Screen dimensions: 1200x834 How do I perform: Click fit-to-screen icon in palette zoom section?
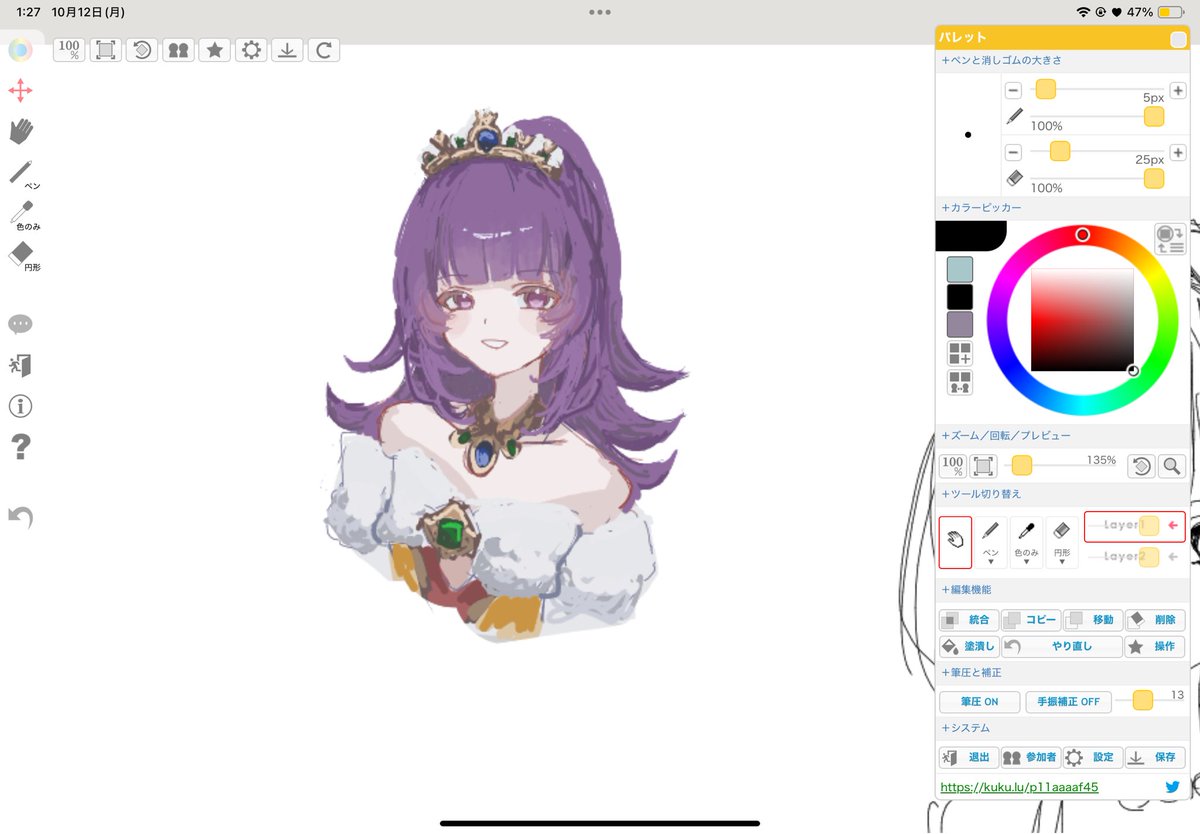984,466
